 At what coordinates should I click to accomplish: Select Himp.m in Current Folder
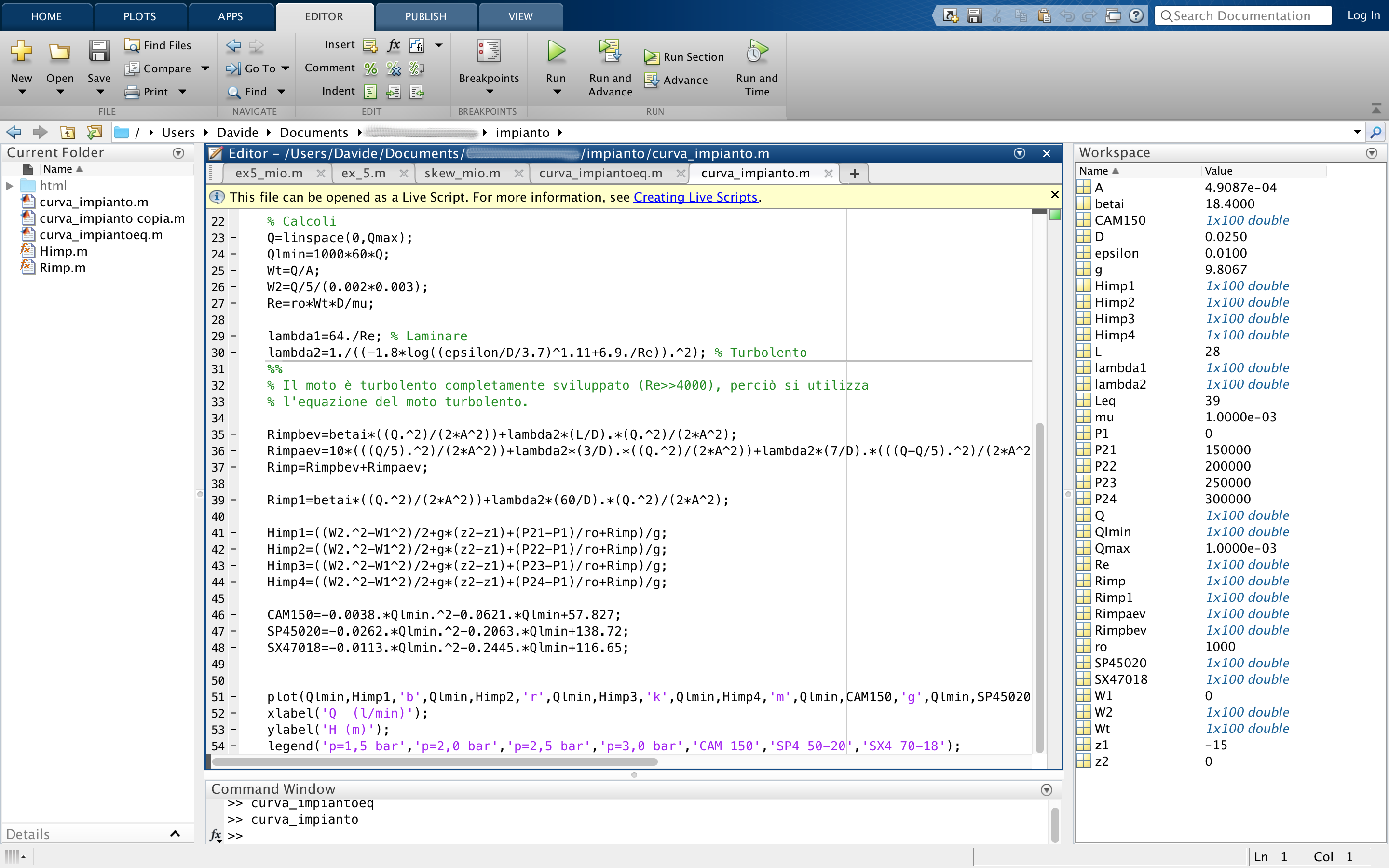tap(63, 251)
